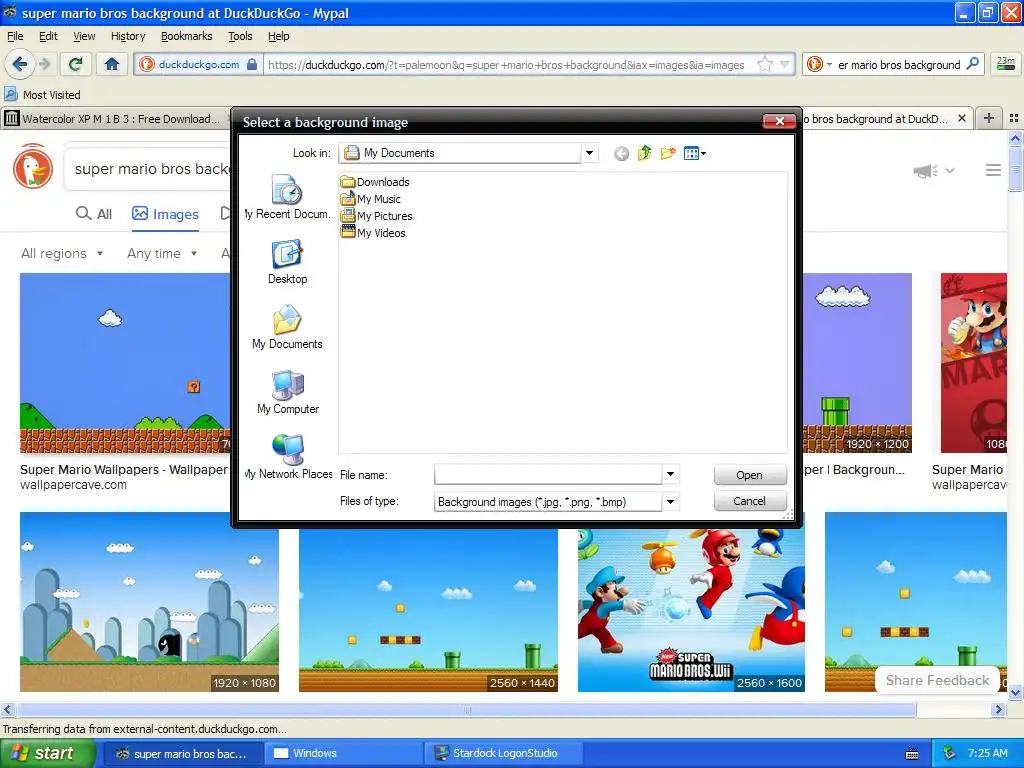The height and width of the screenshot is (768, 1024).
Task: Click the horizontal scrollbar at page bottom
Action: tap(467, 709)
